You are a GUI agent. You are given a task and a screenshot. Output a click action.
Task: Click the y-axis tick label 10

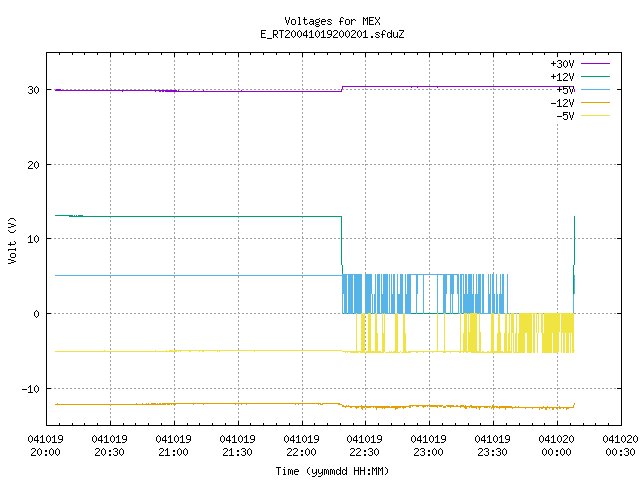(x=33, y=239)
